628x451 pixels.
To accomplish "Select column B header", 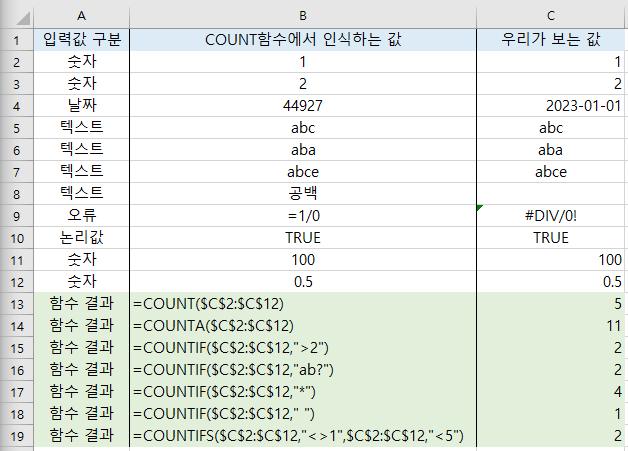I will [303, 16].
